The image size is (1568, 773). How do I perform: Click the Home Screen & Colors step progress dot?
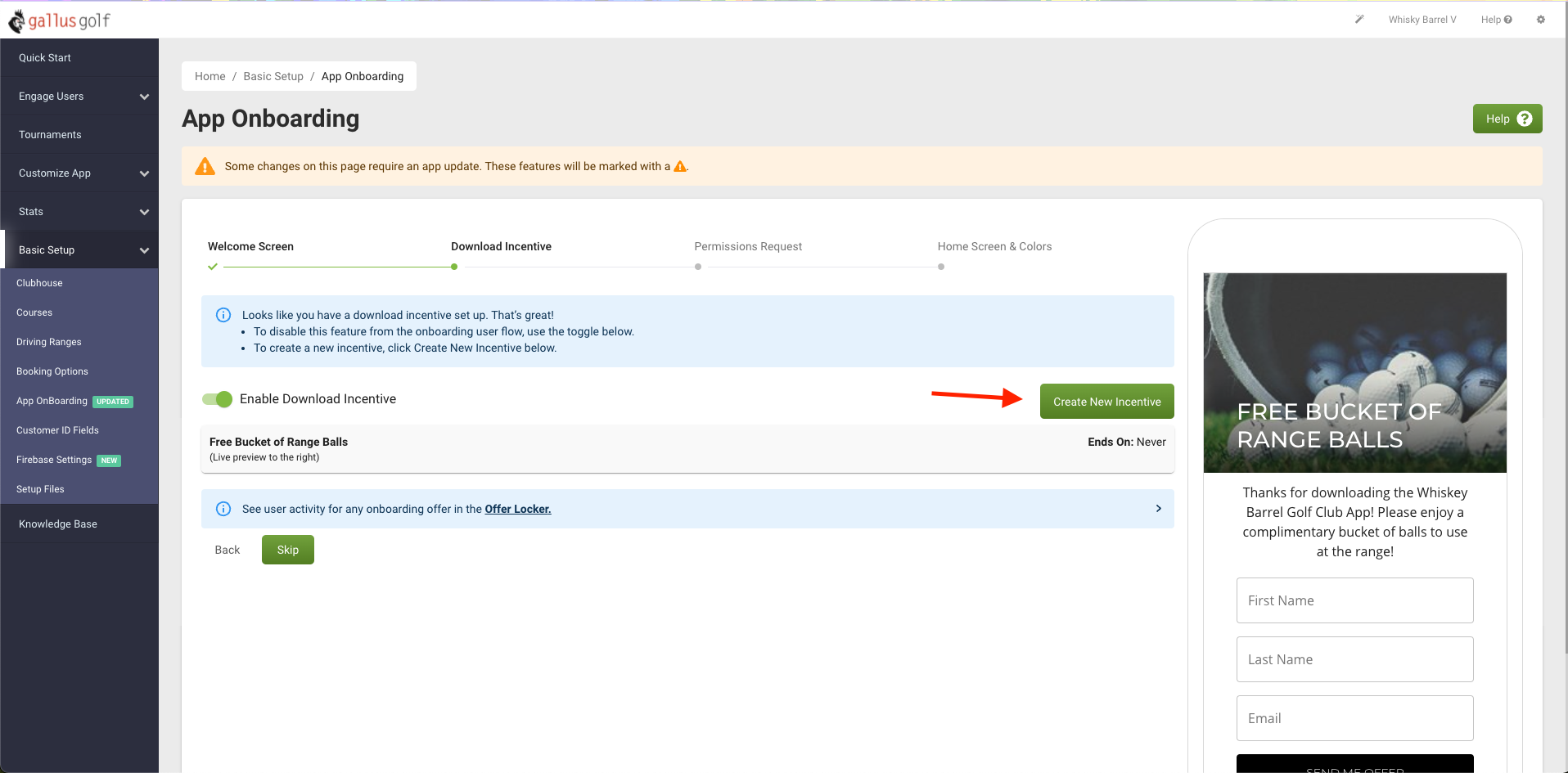(x=941, y=267)
